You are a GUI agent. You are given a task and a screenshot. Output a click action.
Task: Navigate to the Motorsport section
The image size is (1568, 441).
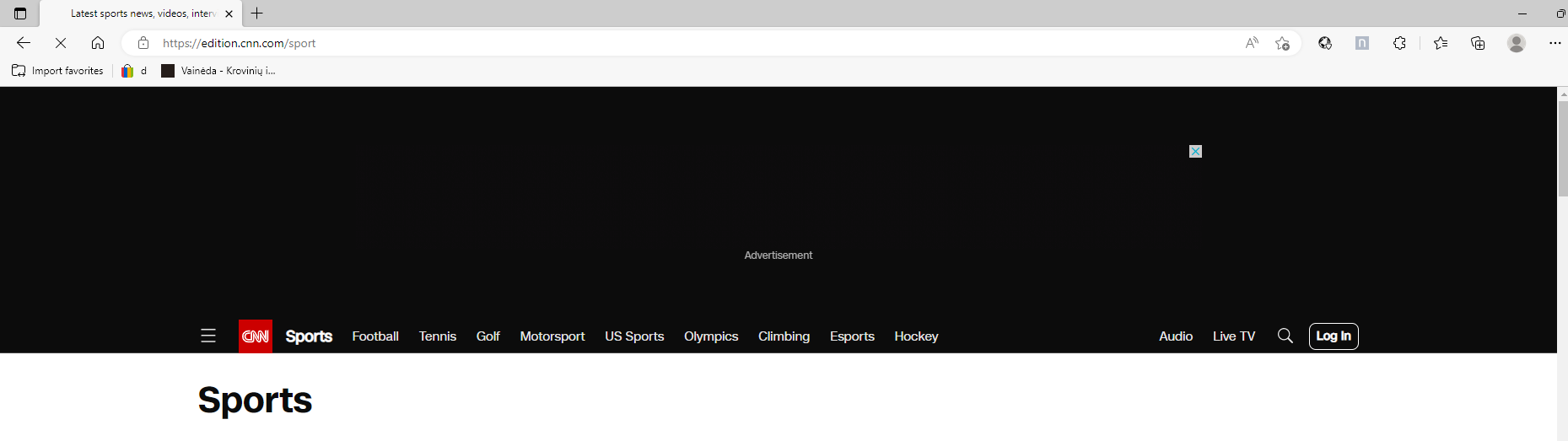click(x=552, y=336)
